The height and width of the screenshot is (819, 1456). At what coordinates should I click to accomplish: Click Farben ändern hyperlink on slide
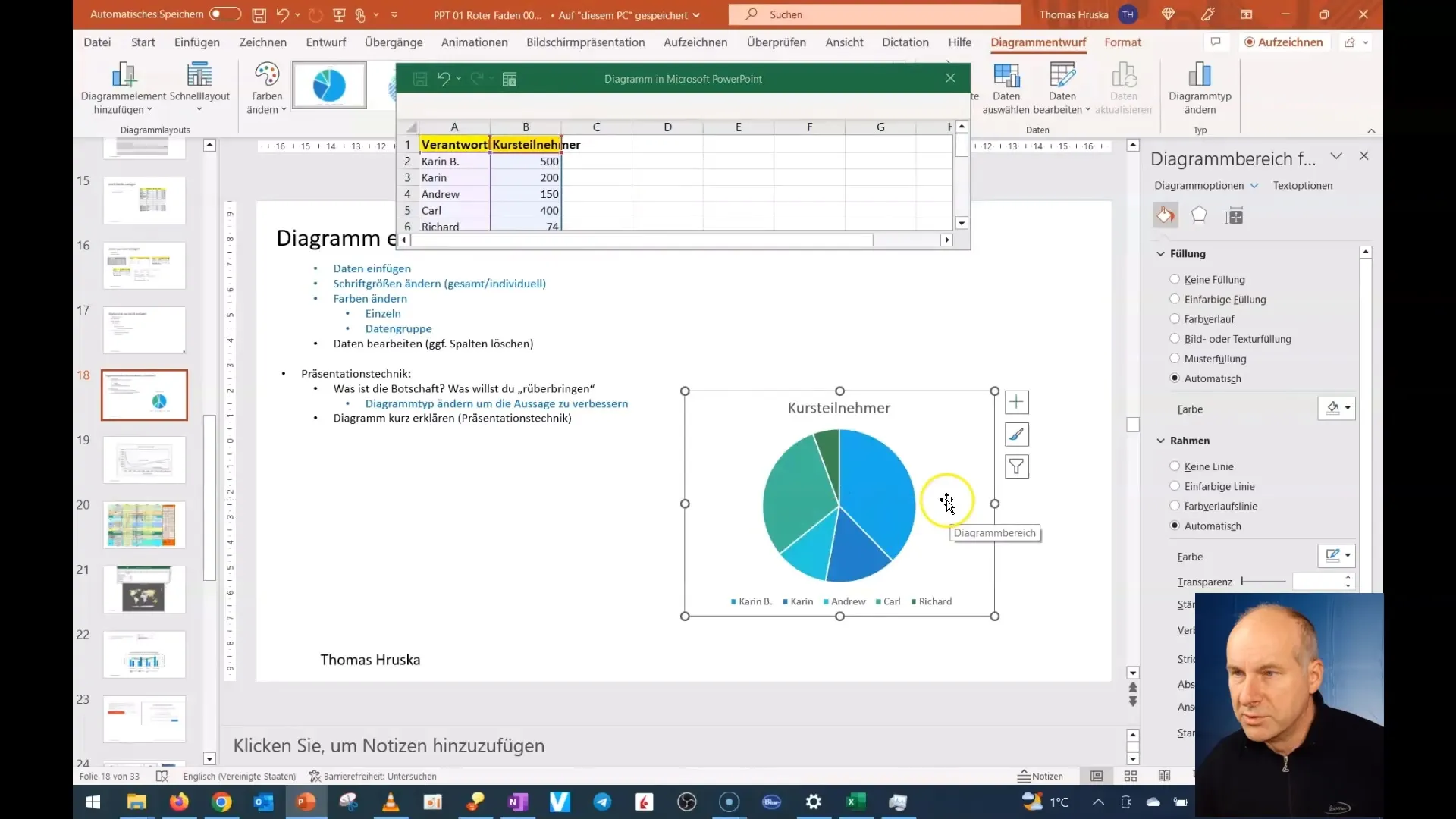coord(370,298)
